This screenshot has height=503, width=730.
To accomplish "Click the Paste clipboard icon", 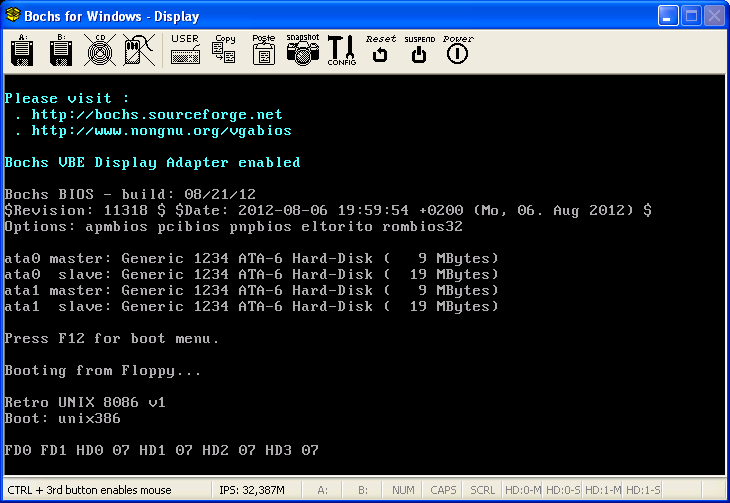I will click(x=264, y=49).
